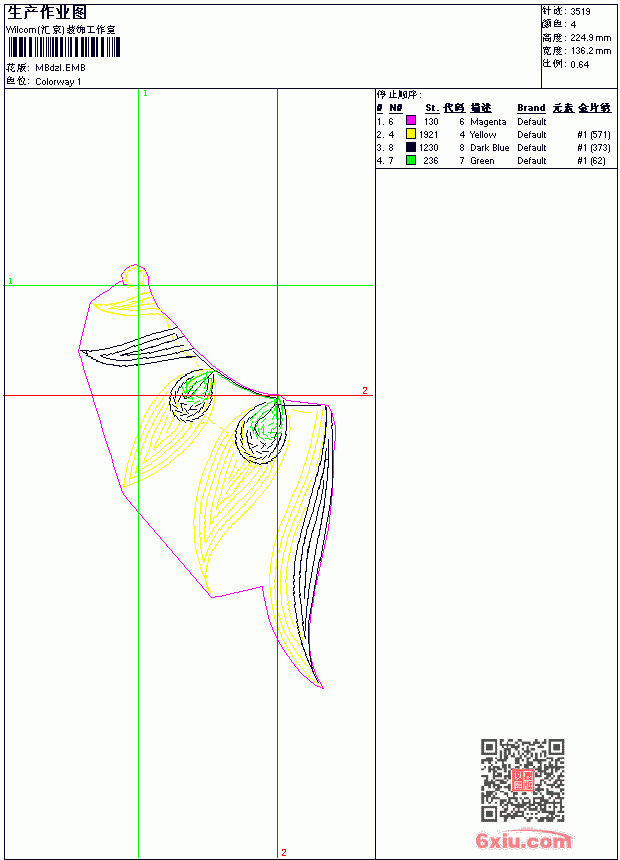Click the Green color swatch
The height and width of the screenshot is (860, 620).
click(410, 160)
